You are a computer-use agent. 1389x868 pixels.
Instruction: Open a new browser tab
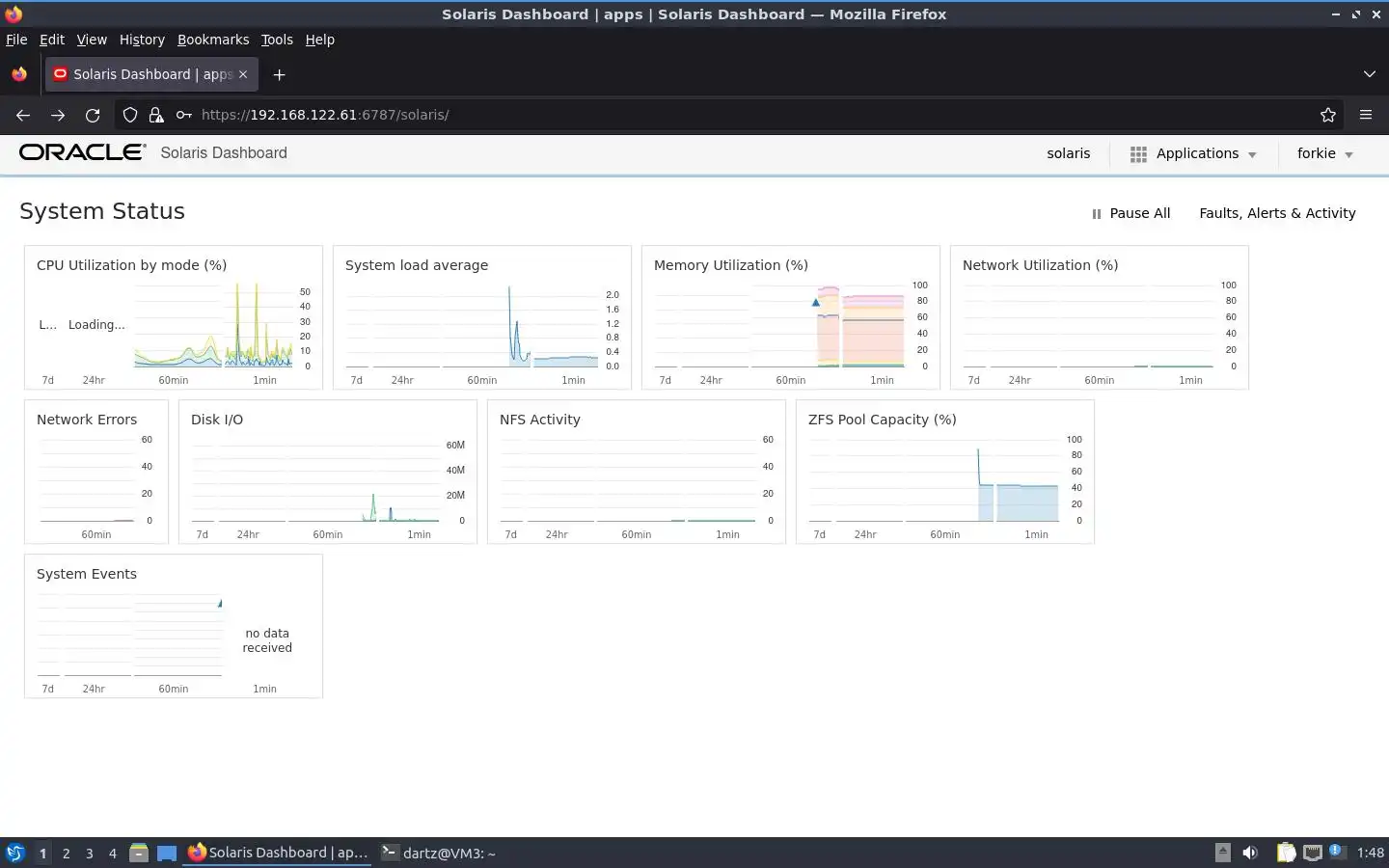click(279, 74)
